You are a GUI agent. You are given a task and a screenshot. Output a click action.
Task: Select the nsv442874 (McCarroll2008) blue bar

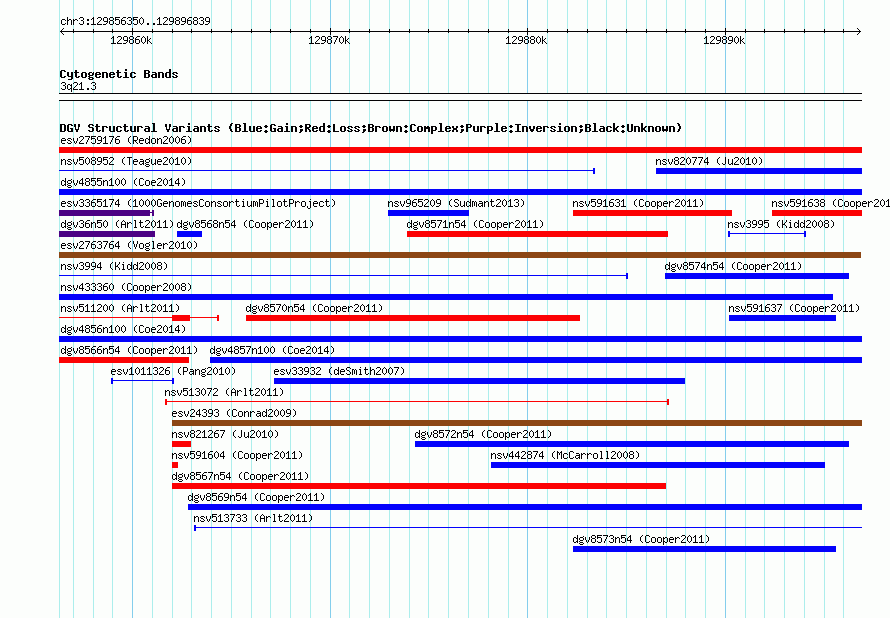click(658, 465)
